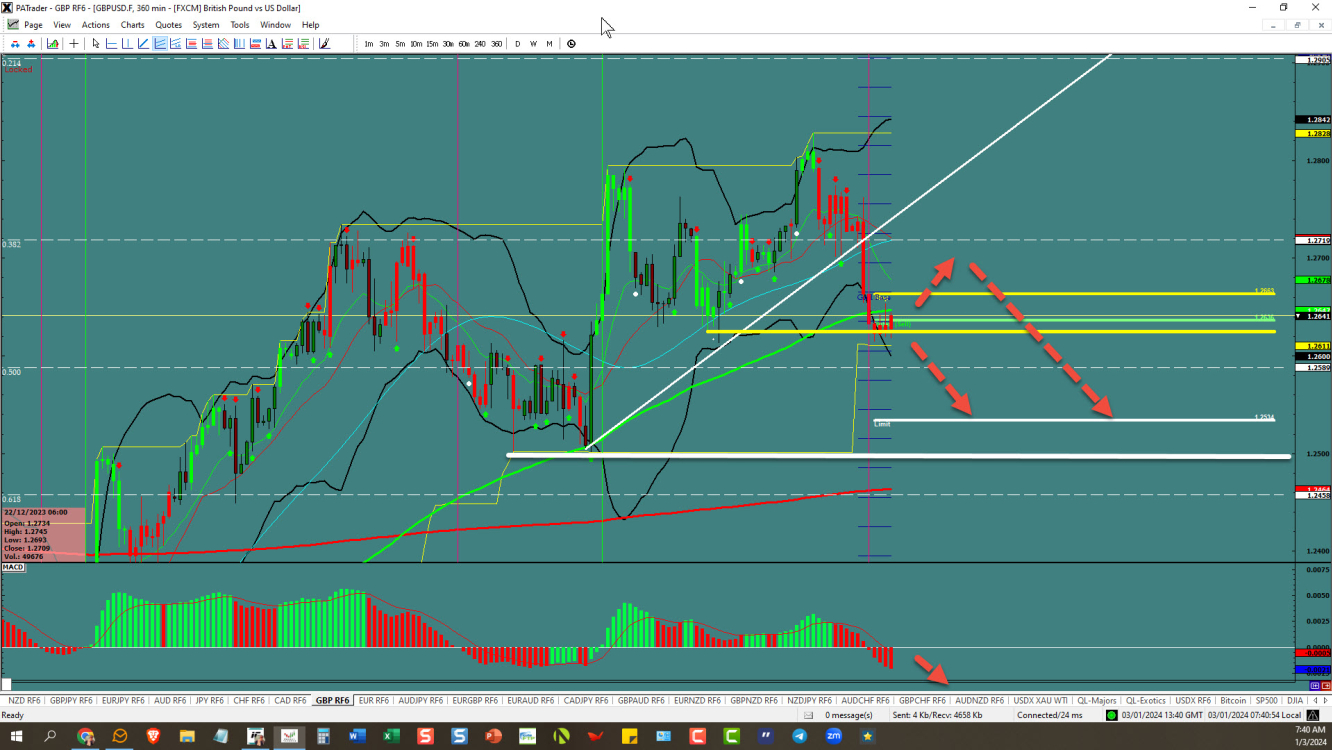Screen dimensions: 1332x750
Task: Switch to CAD RF6 tab
Action: click(290, 700)
